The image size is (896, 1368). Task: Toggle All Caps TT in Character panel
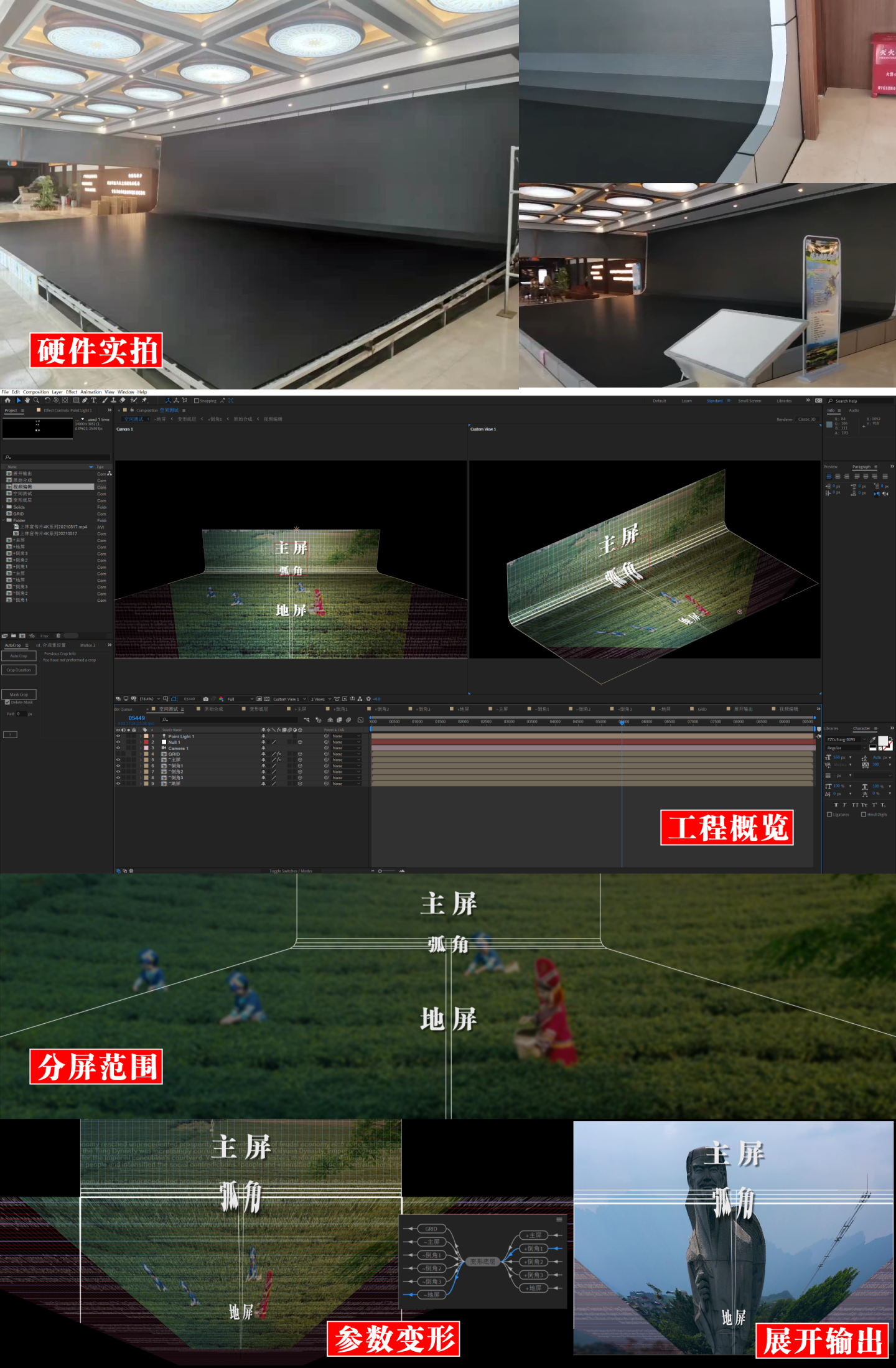[854, 805]
